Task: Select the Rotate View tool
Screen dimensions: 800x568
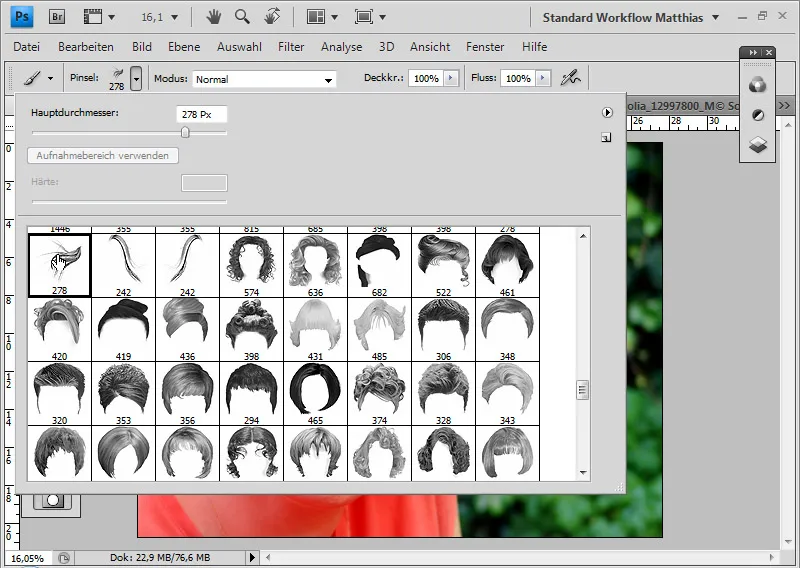Action: 272,17
